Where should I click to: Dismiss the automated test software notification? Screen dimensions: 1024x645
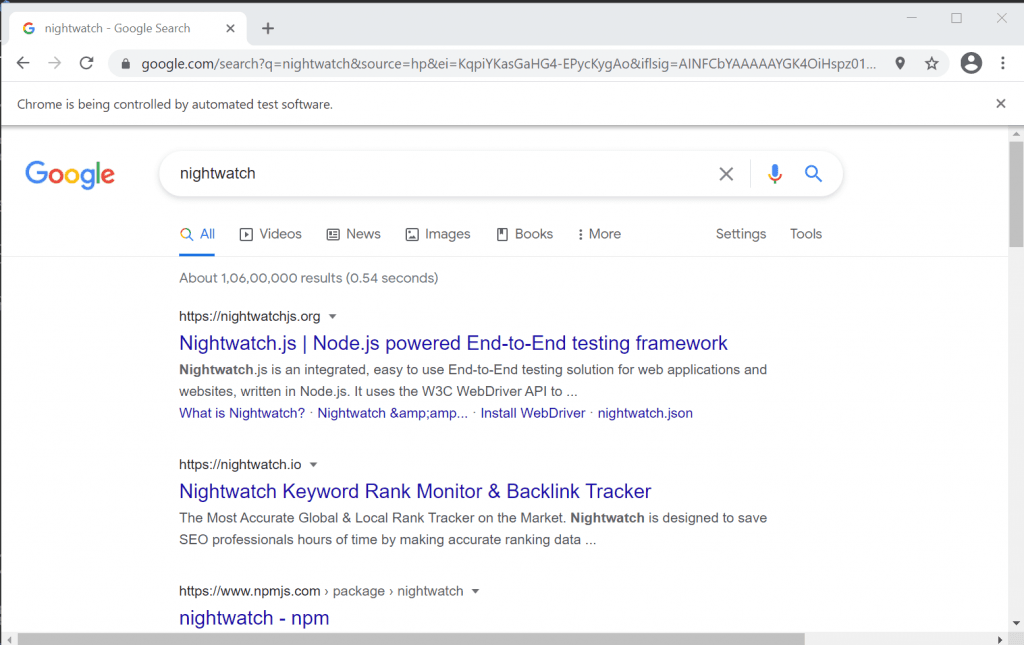[1001, 104]
